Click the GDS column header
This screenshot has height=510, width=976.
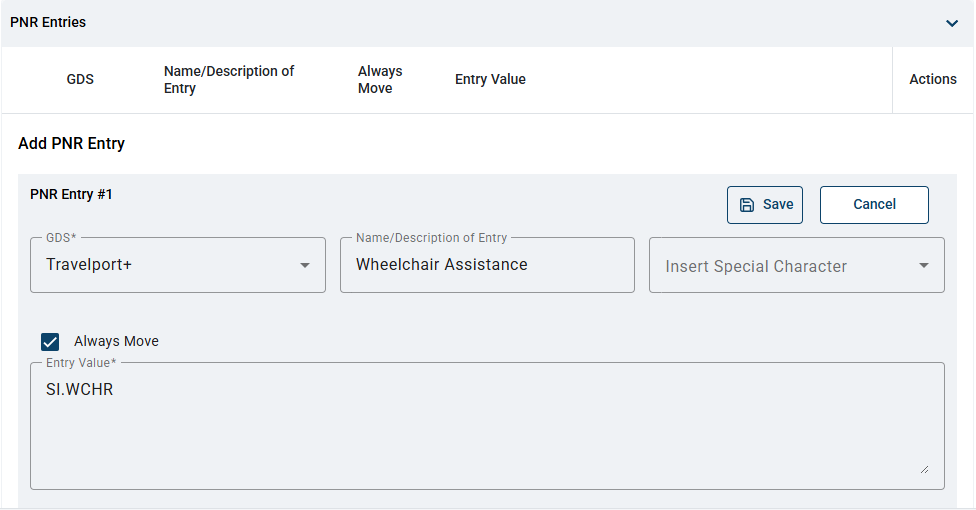[x=80, y=79]
